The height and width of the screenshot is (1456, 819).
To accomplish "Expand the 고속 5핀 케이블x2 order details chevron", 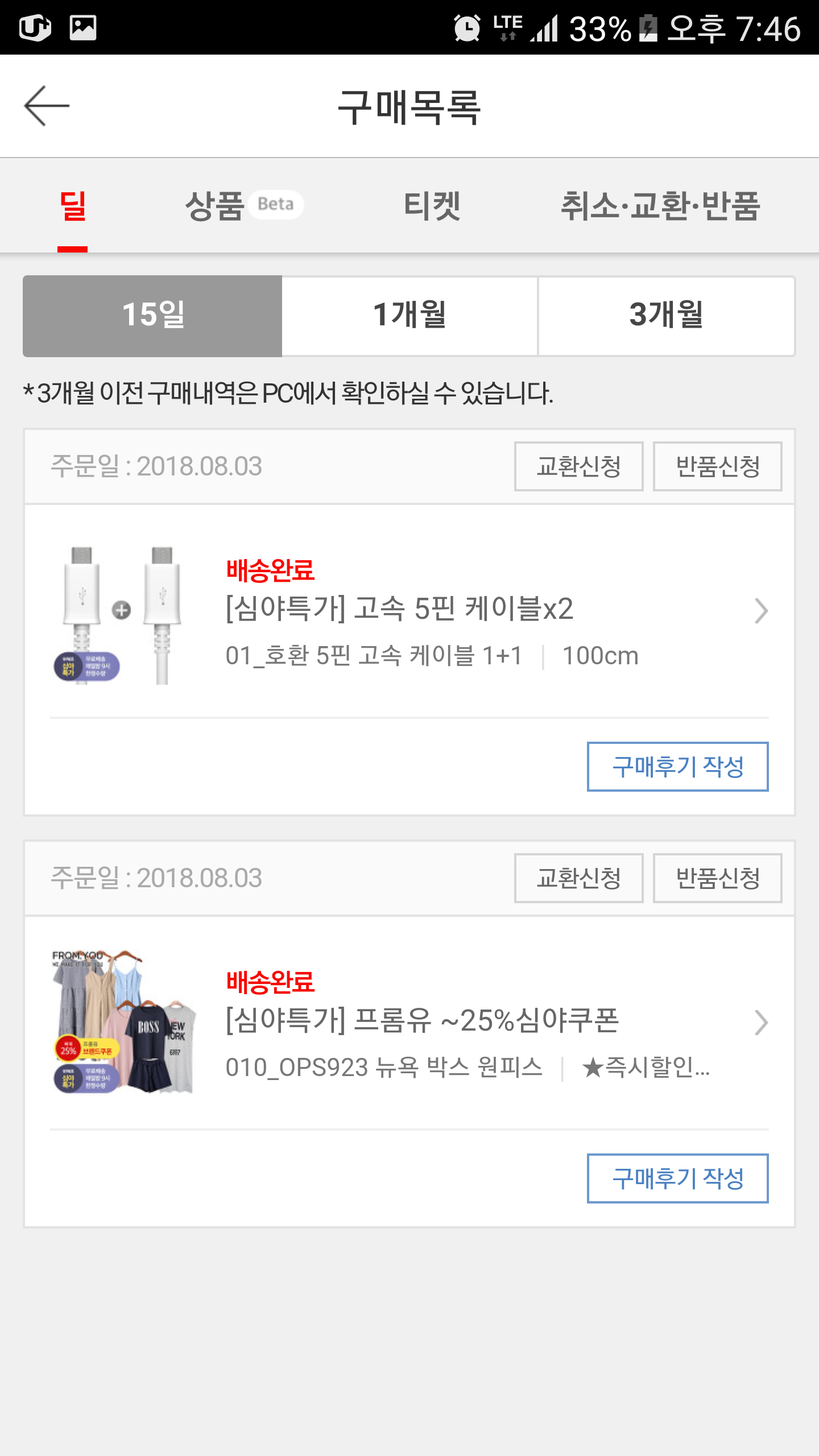I will coord(760,611).
